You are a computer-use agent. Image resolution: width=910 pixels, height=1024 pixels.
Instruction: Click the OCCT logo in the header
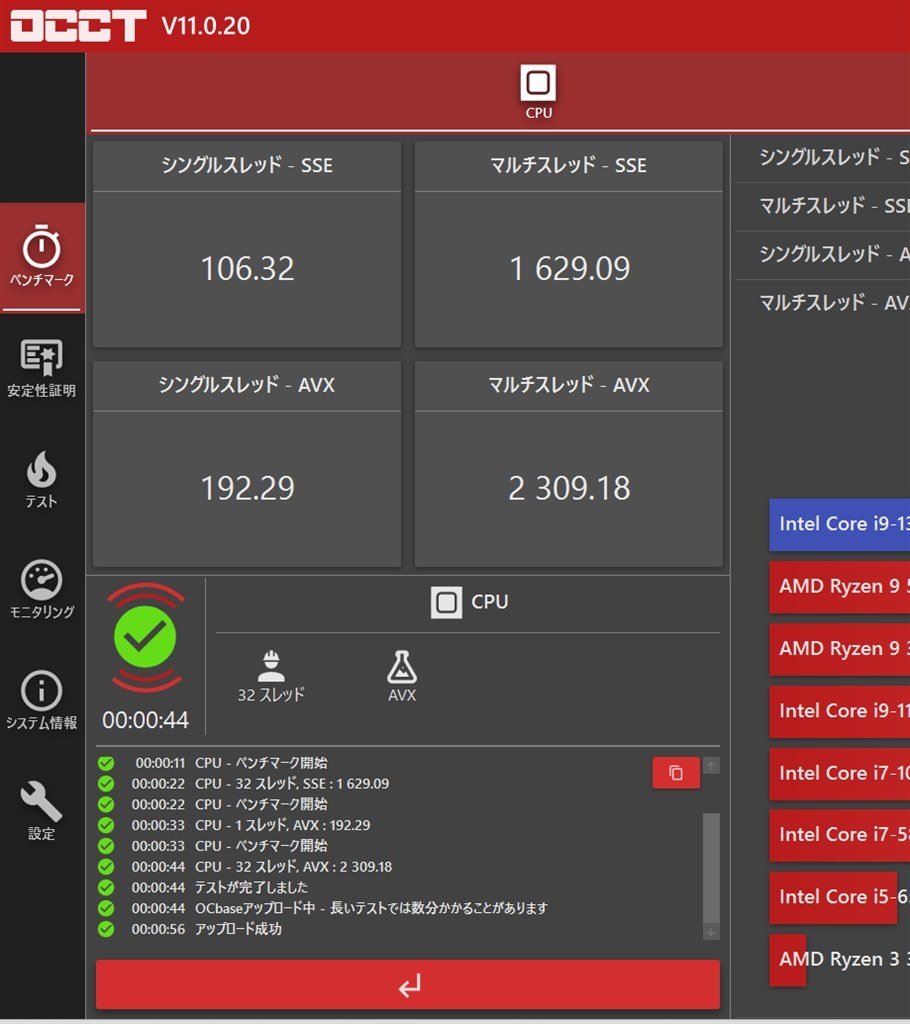pyautogui.click(x=78, y=26)
